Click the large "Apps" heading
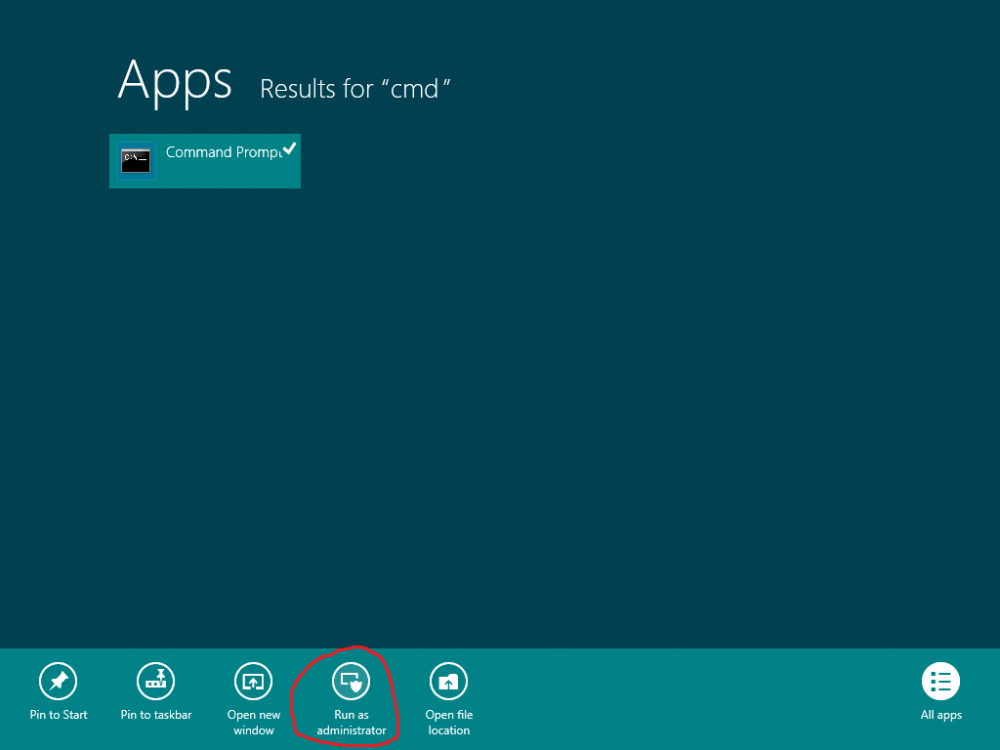The width and height of the screenshot is (1000, 750). pos(175,82)
